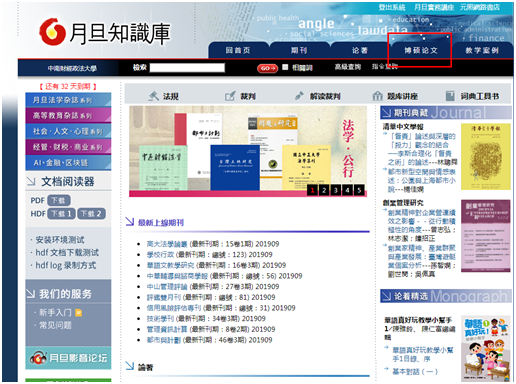Select 月旦法学杂誌系列 in the sidebar
Image resolution: width=516 pixels, height=384 pixels.
pos(68,100)
